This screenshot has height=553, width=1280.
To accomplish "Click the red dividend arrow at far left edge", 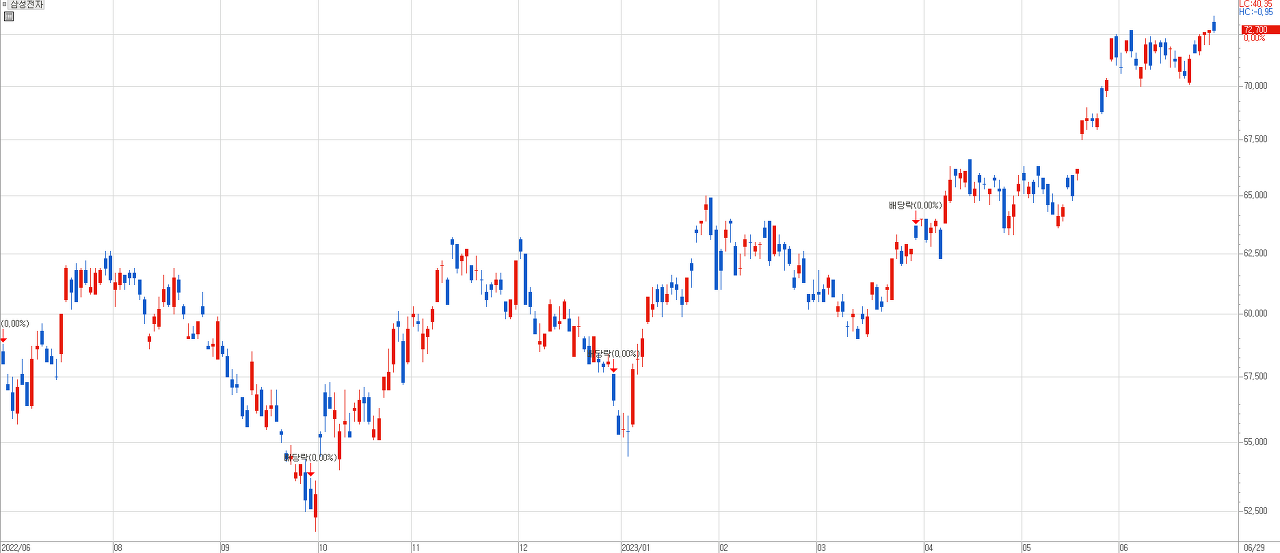I will click(3, 340).
